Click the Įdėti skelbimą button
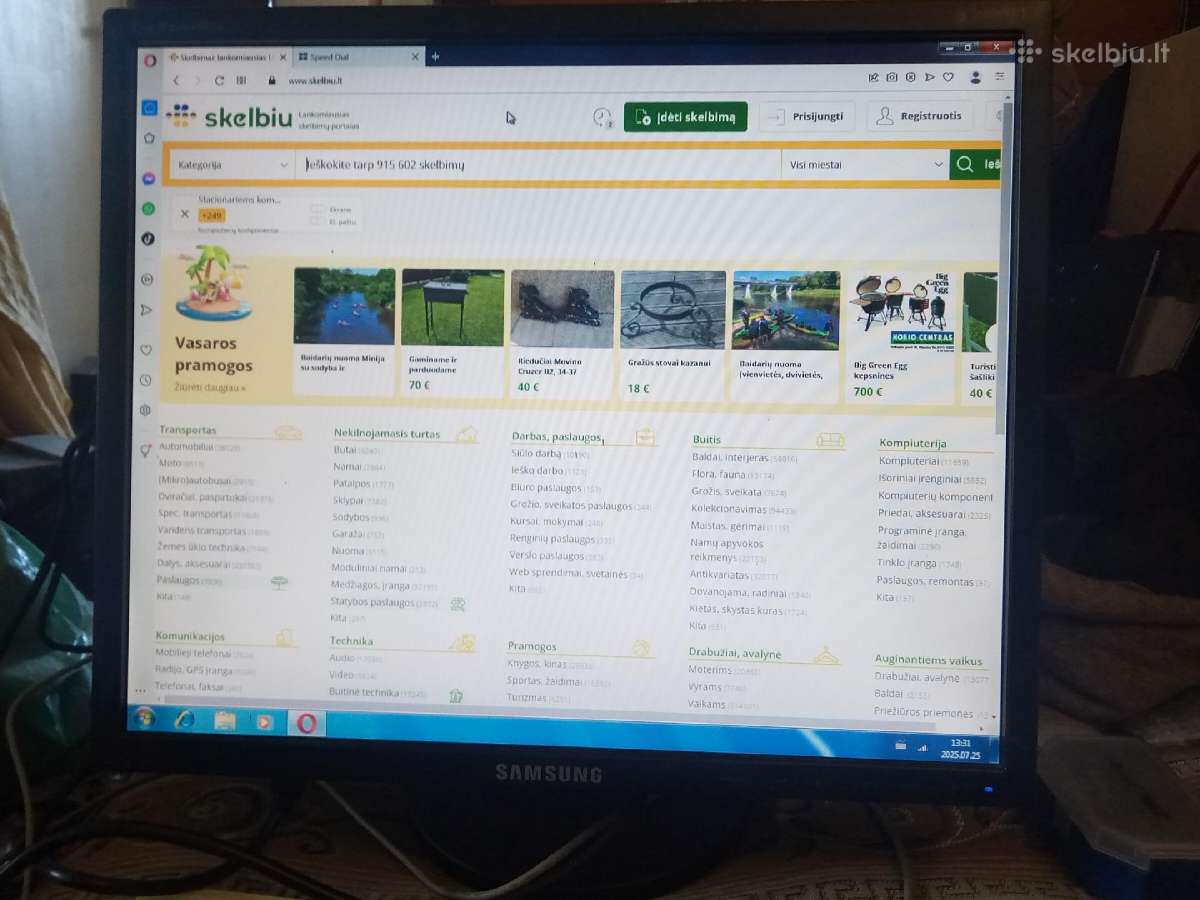1200x900 pixels. [685, 117]
